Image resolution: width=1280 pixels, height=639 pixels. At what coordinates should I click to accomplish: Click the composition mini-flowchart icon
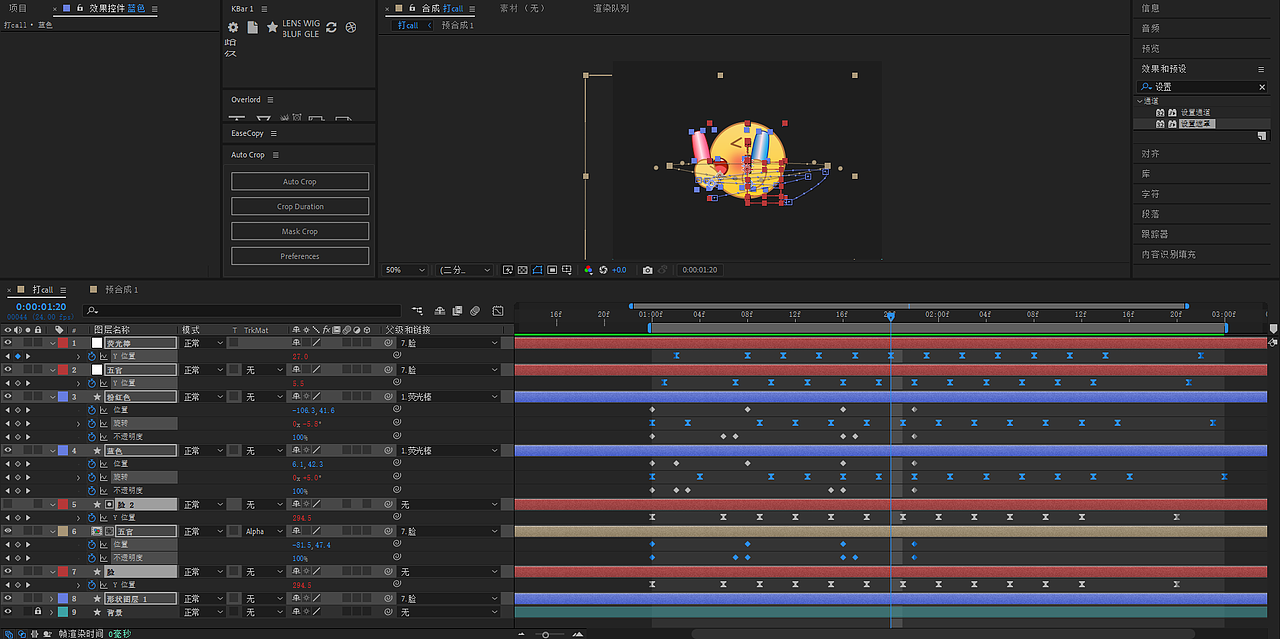(417, 311)
